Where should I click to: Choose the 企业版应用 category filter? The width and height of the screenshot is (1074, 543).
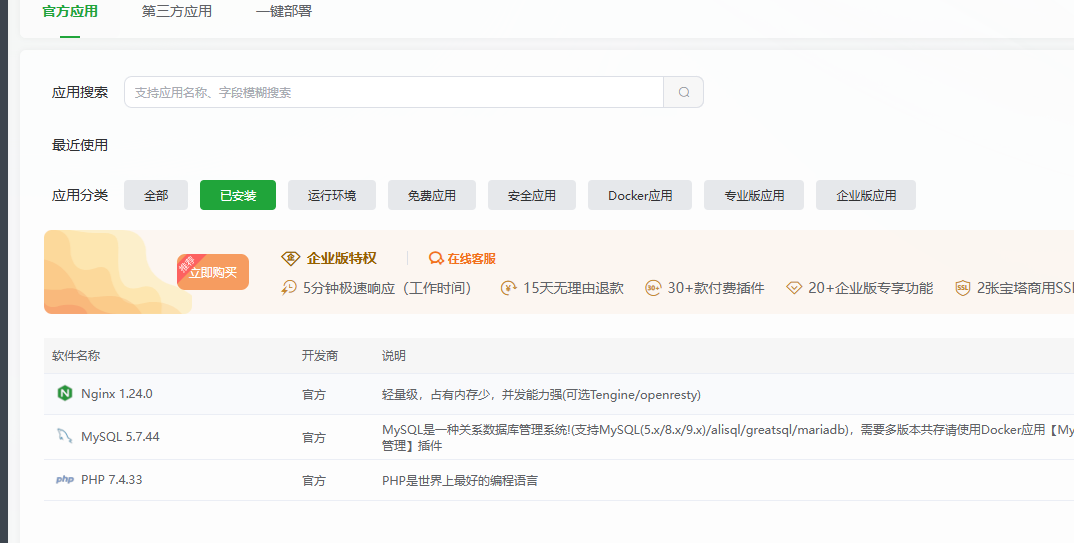click(866, 196)
